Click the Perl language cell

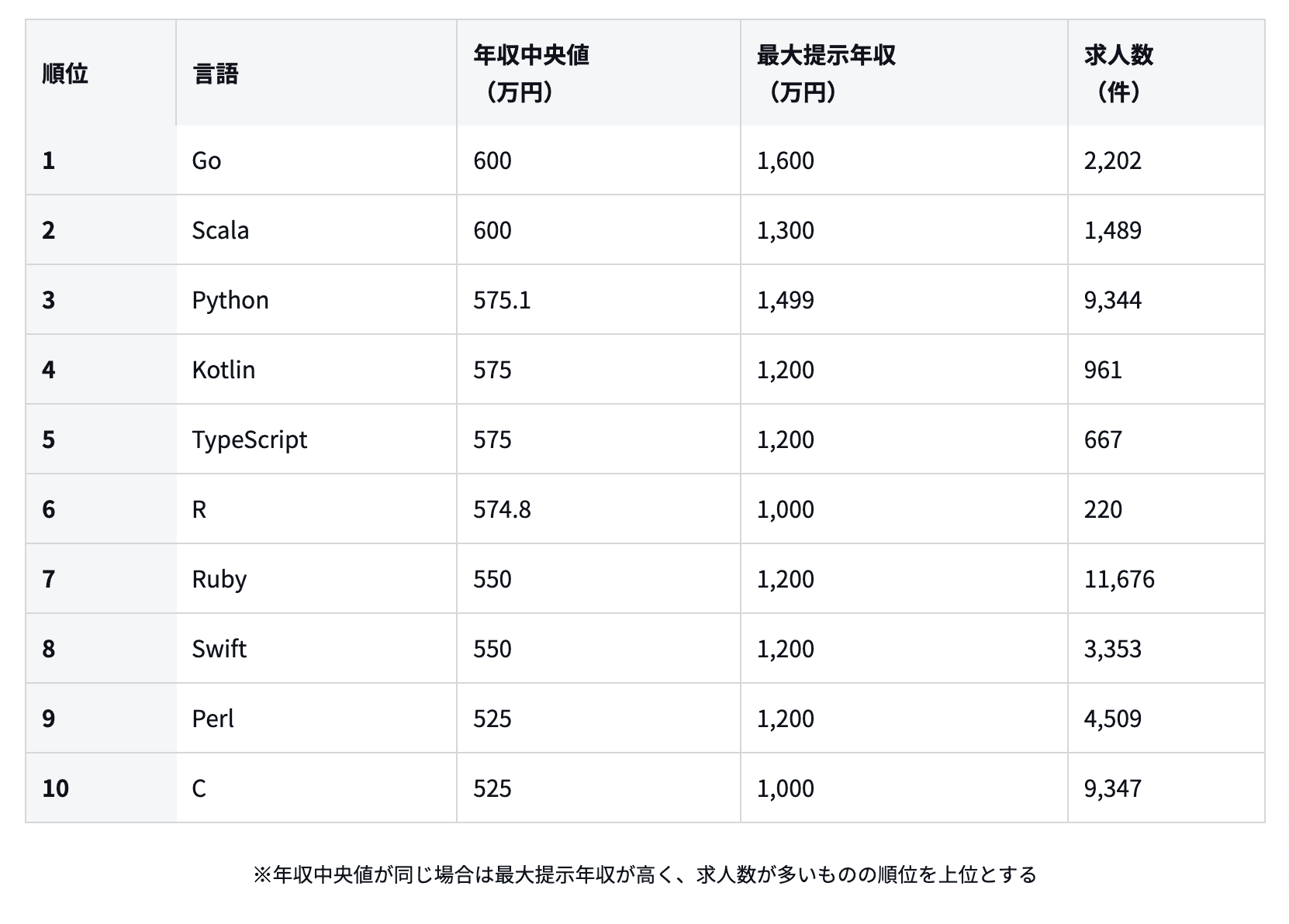213,719
